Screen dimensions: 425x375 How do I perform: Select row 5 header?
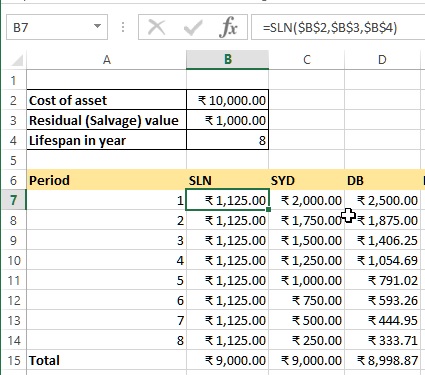click(x=14, y=160)
